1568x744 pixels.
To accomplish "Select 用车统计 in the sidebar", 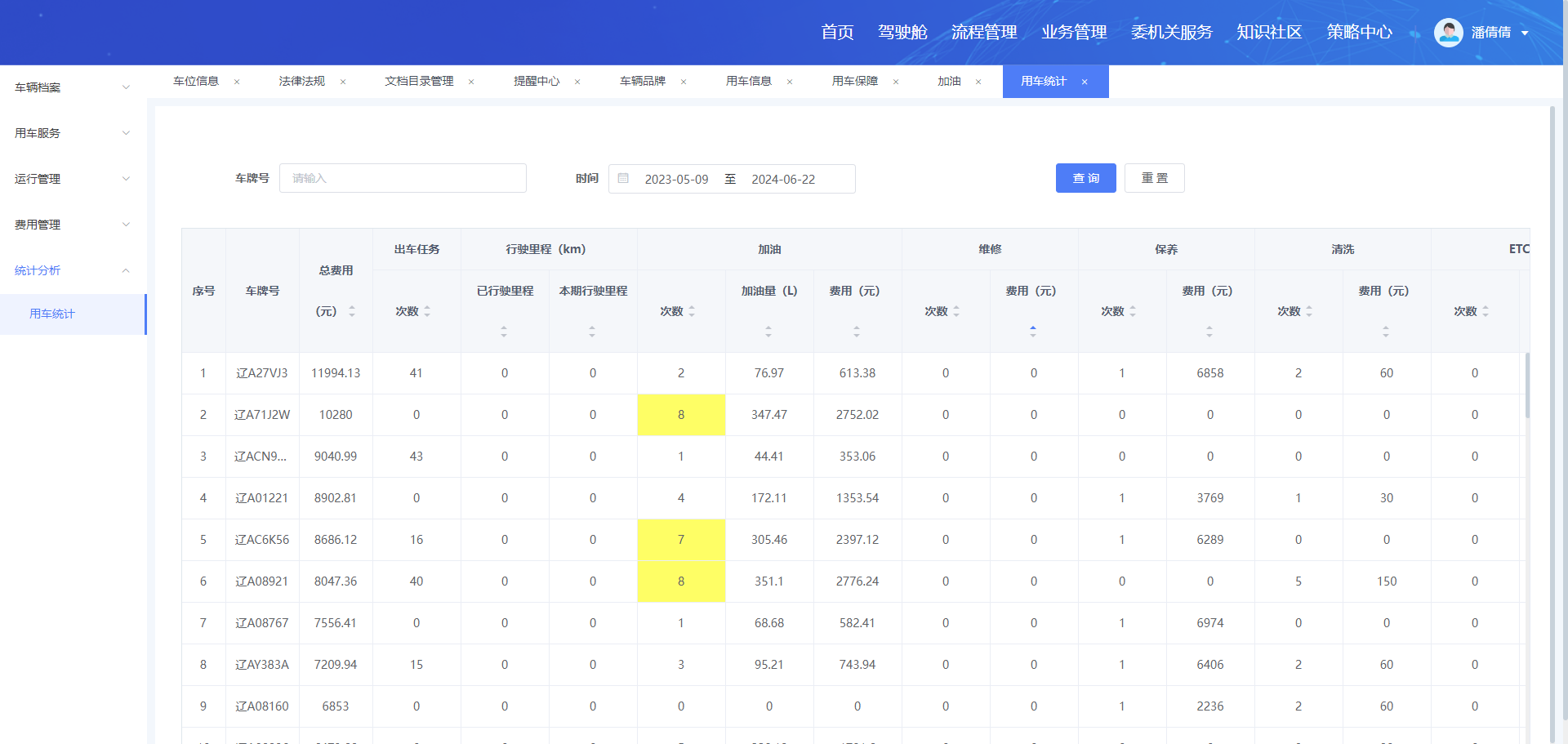I will 73,314.
